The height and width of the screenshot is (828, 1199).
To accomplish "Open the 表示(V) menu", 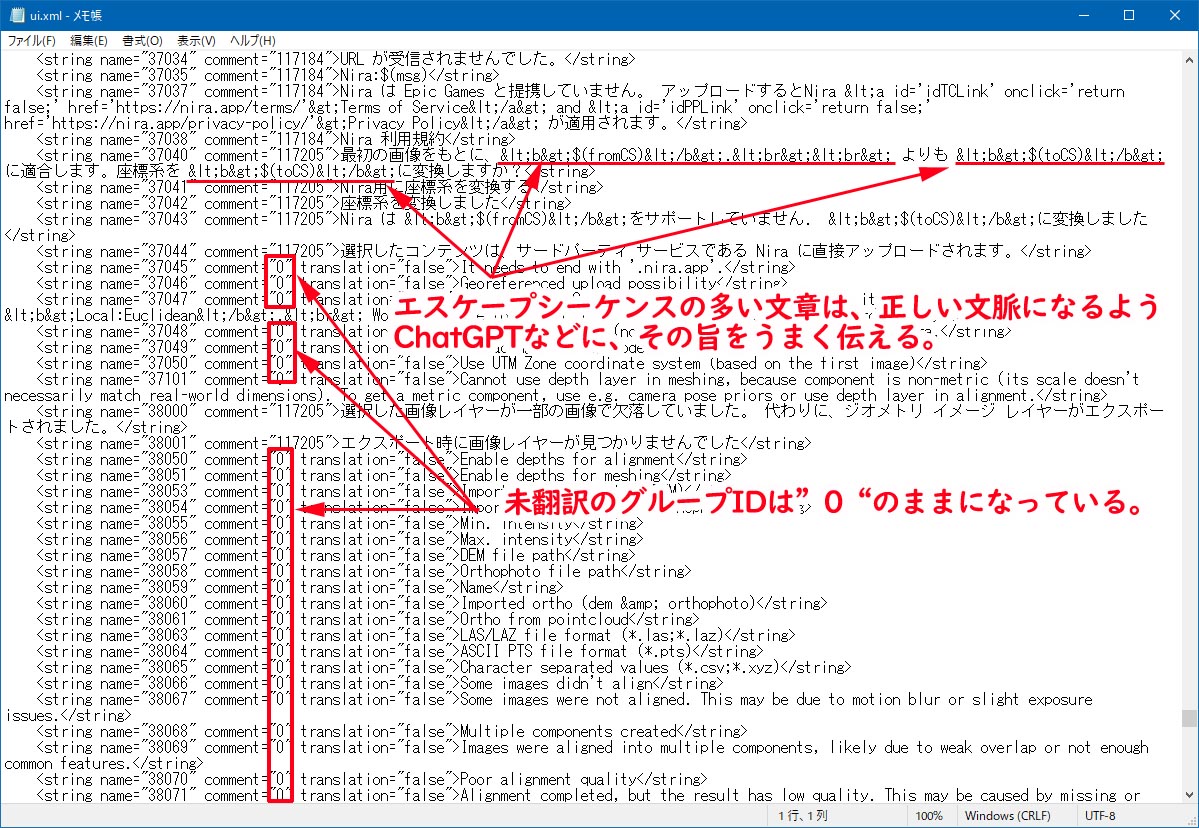I will click(196, 41).
